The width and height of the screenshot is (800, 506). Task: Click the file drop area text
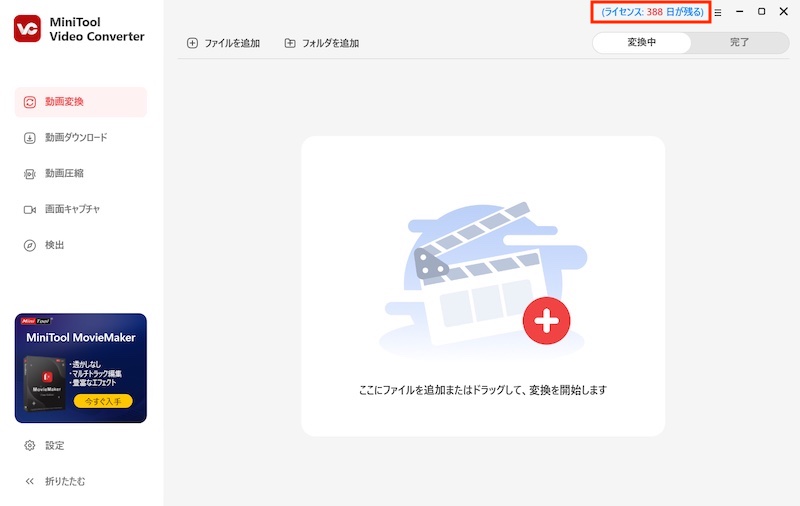(483, 390)
